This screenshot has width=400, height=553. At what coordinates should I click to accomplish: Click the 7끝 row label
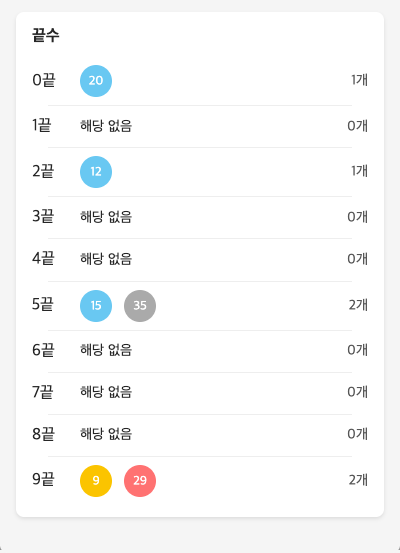point(43,392)
